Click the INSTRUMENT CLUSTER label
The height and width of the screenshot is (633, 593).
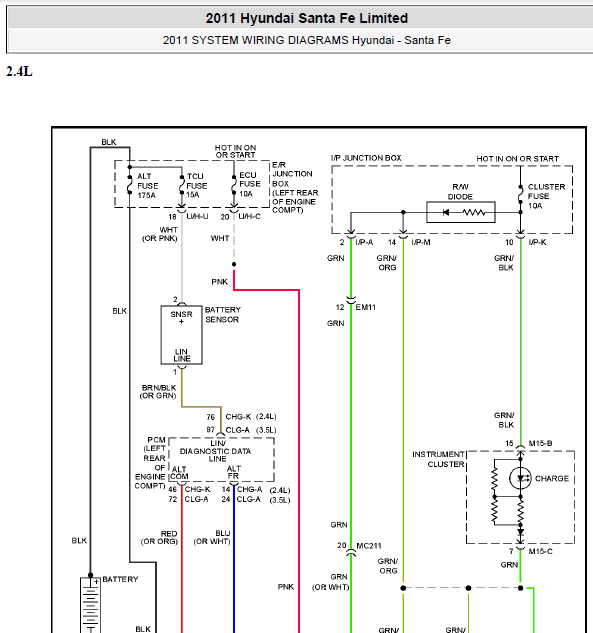click(438, 459)
